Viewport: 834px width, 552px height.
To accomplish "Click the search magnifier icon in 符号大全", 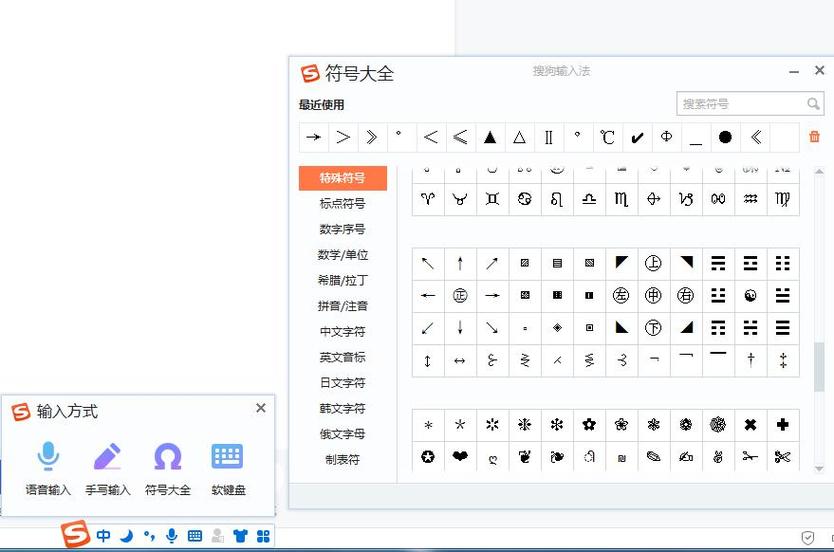I will (x=813, y=104).
